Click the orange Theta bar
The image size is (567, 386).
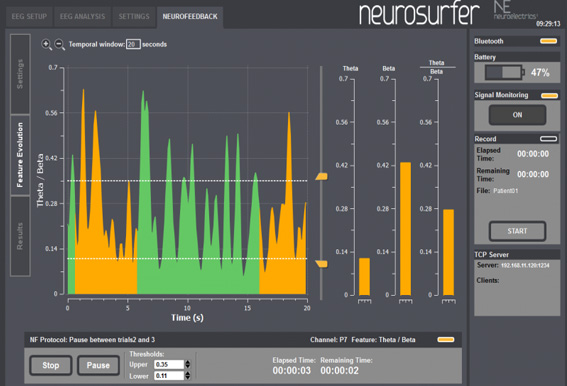tap(364, 277)
